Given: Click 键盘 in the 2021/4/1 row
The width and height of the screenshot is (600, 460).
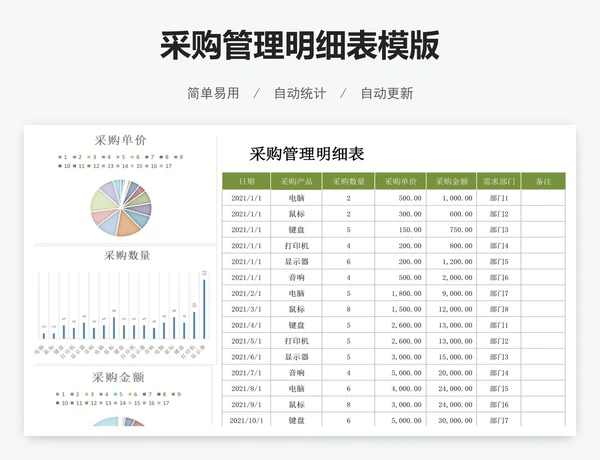Looking at the screenshot, I should (x=297, y=325).
